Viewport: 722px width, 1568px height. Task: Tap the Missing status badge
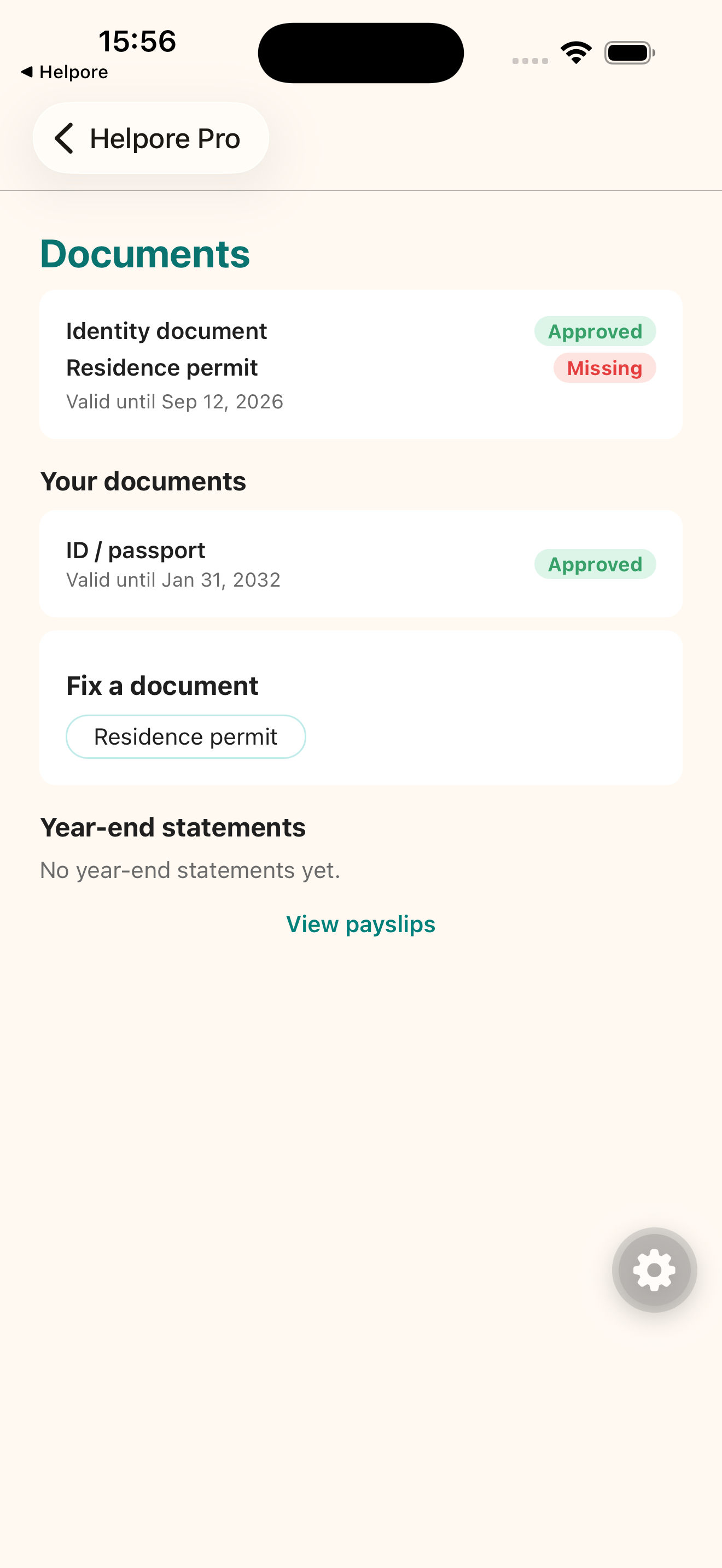tap(604, 367)
